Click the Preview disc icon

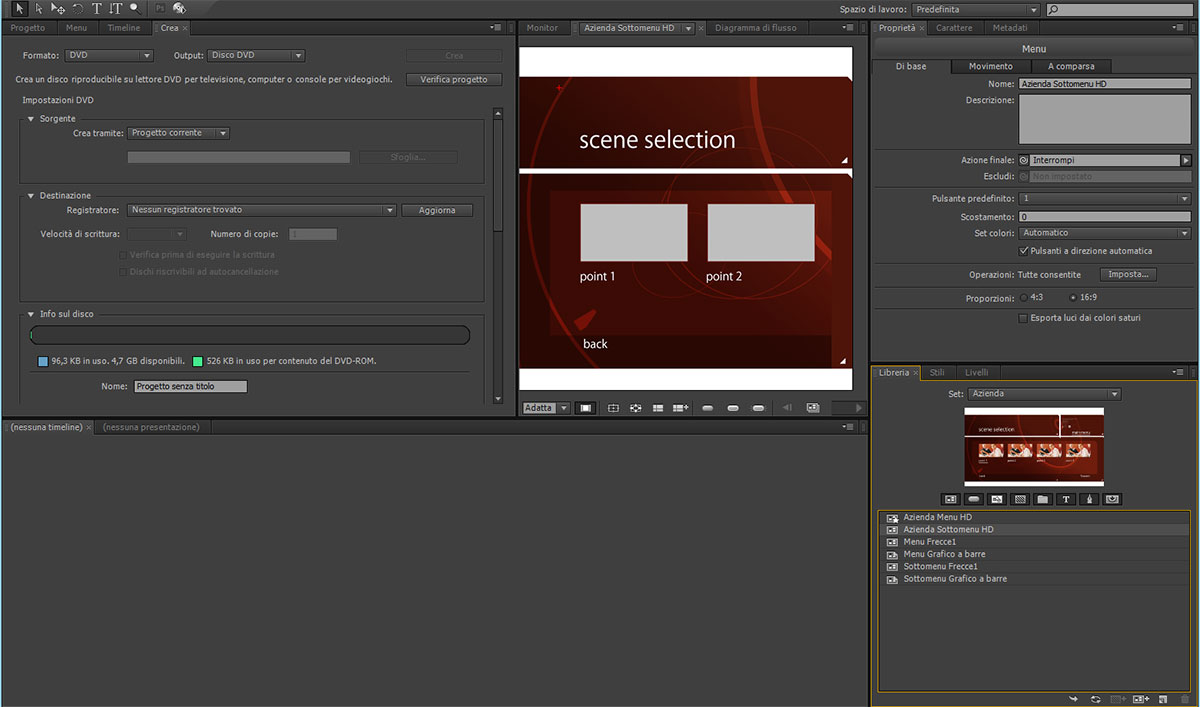click(x=179, y=8)
